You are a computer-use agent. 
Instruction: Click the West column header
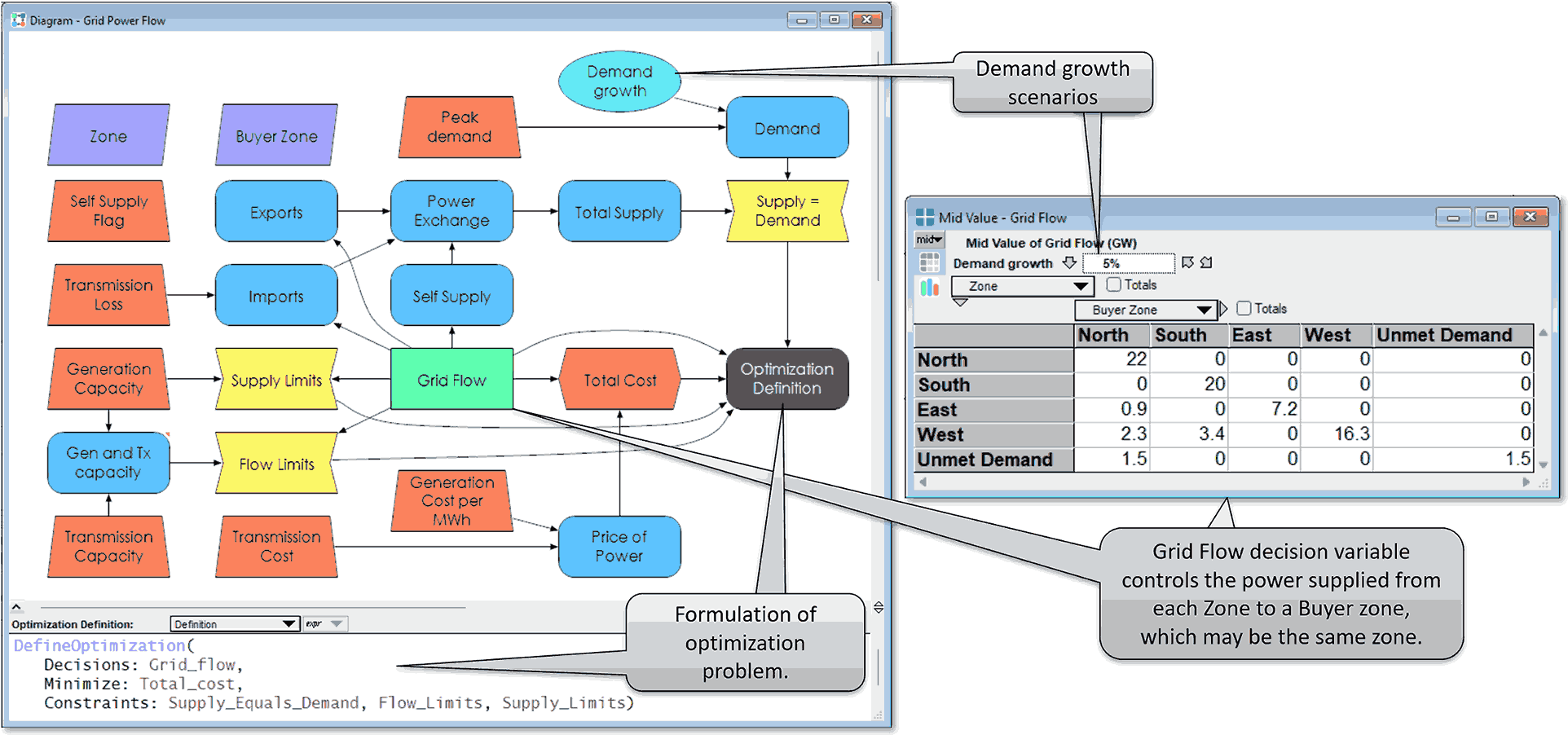click(1336, 335)
